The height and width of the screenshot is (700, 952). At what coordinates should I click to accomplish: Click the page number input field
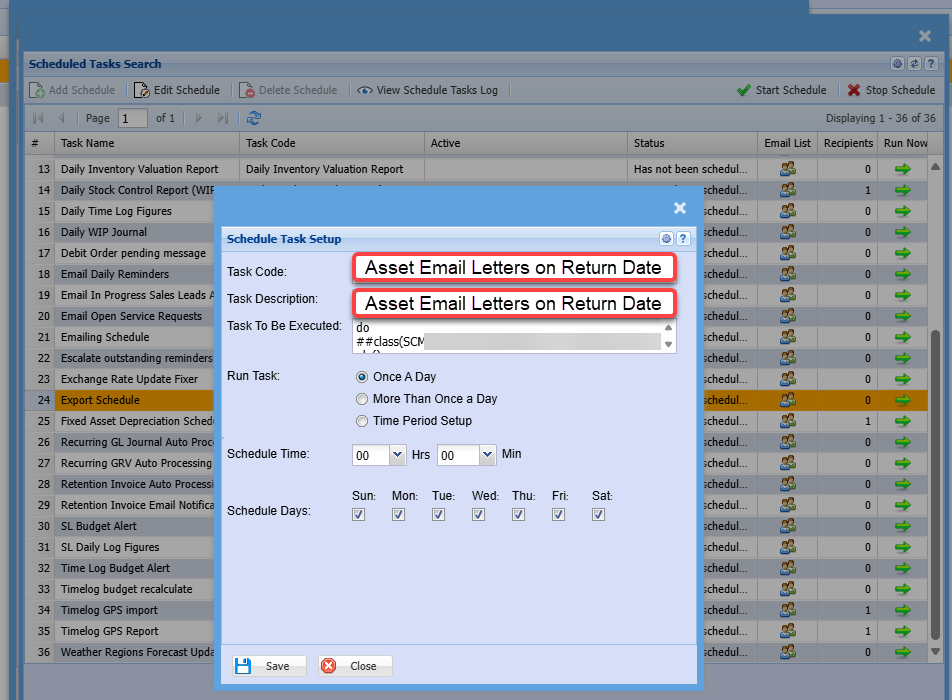[x=132, y=118]
